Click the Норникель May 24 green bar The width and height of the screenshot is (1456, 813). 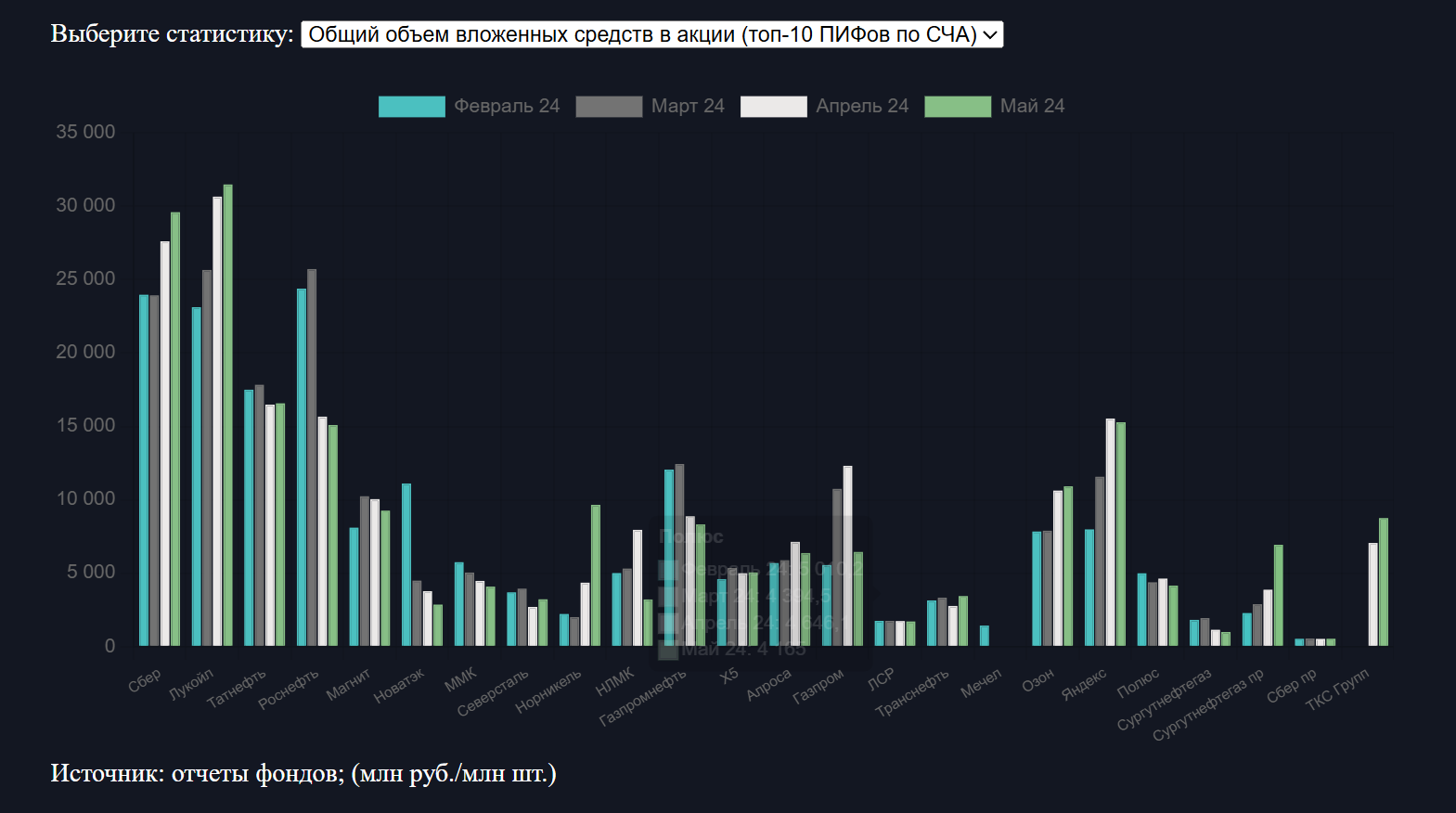[x=596, y=575]
